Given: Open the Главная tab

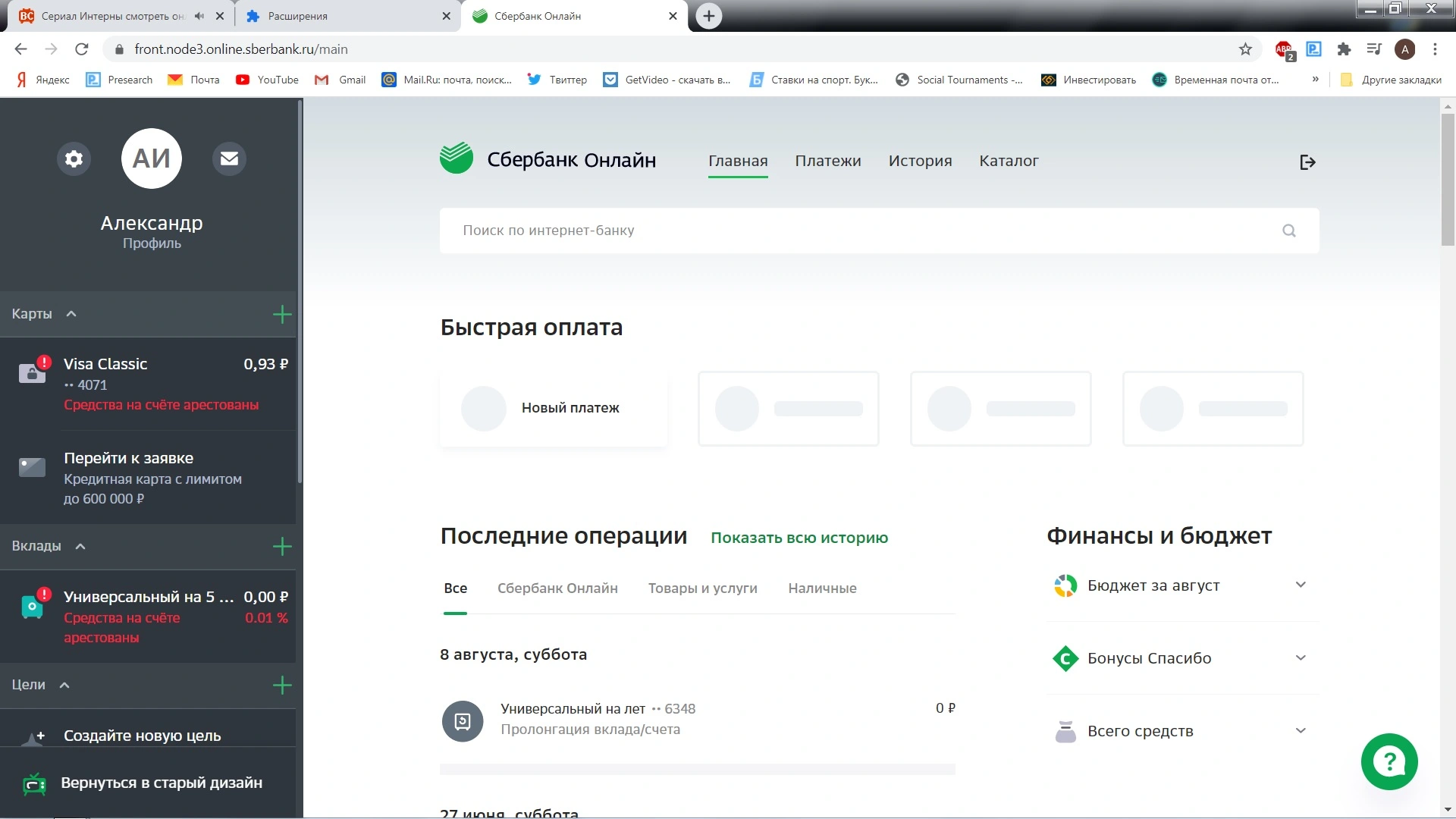Looking at the screenshot, I should (738, 161).
